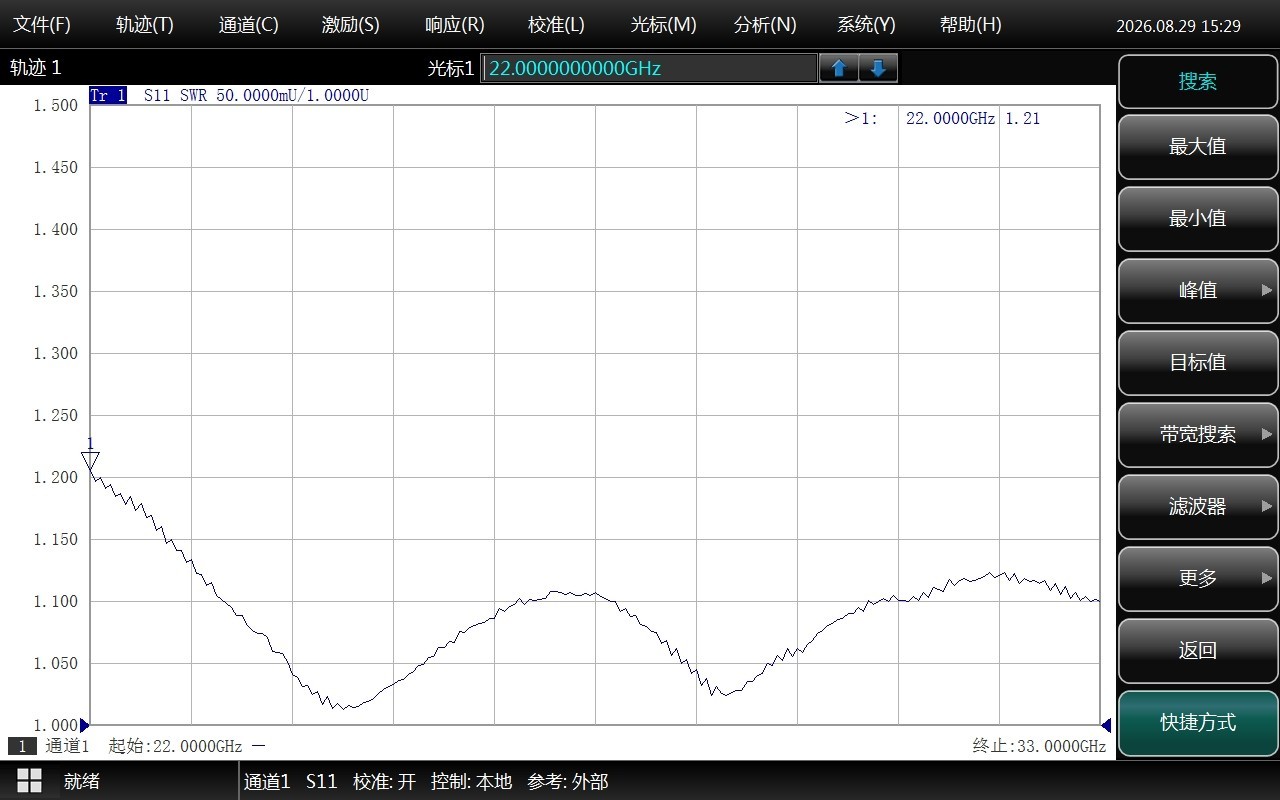This screenshot has height=800, width=1280.
Task: Select the Tr 1 trace label
Action: click(108, 96)
